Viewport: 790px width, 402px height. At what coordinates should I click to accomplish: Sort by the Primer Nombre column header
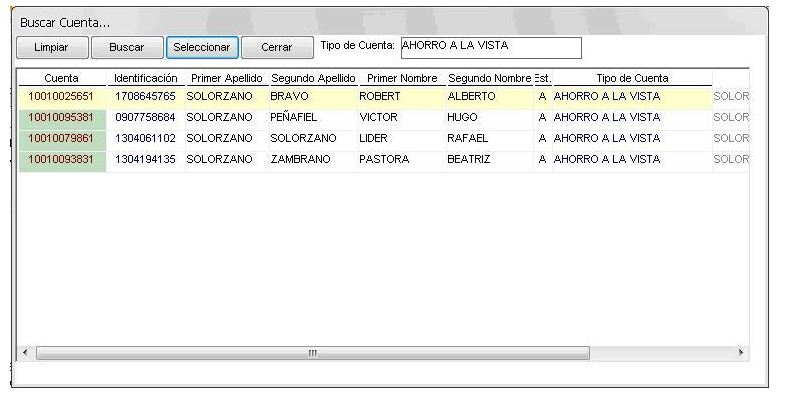pos(402,79)
